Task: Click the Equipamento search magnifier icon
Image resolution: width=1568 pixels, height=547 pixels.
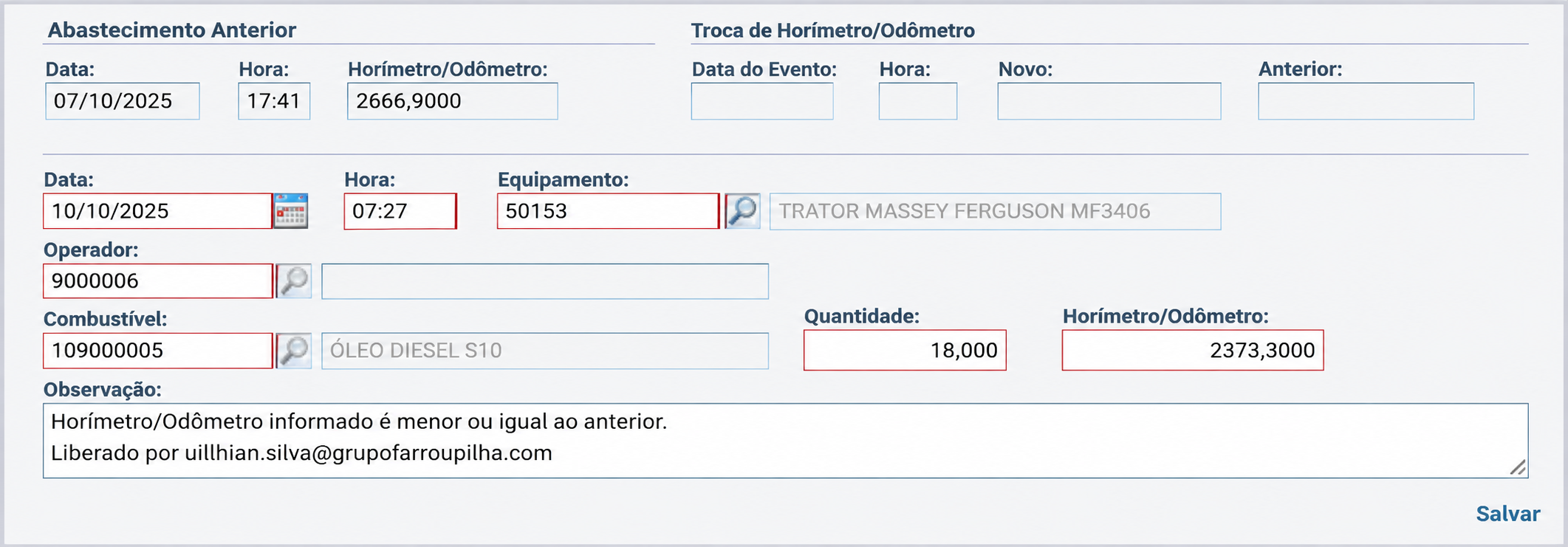Action: 742,211
